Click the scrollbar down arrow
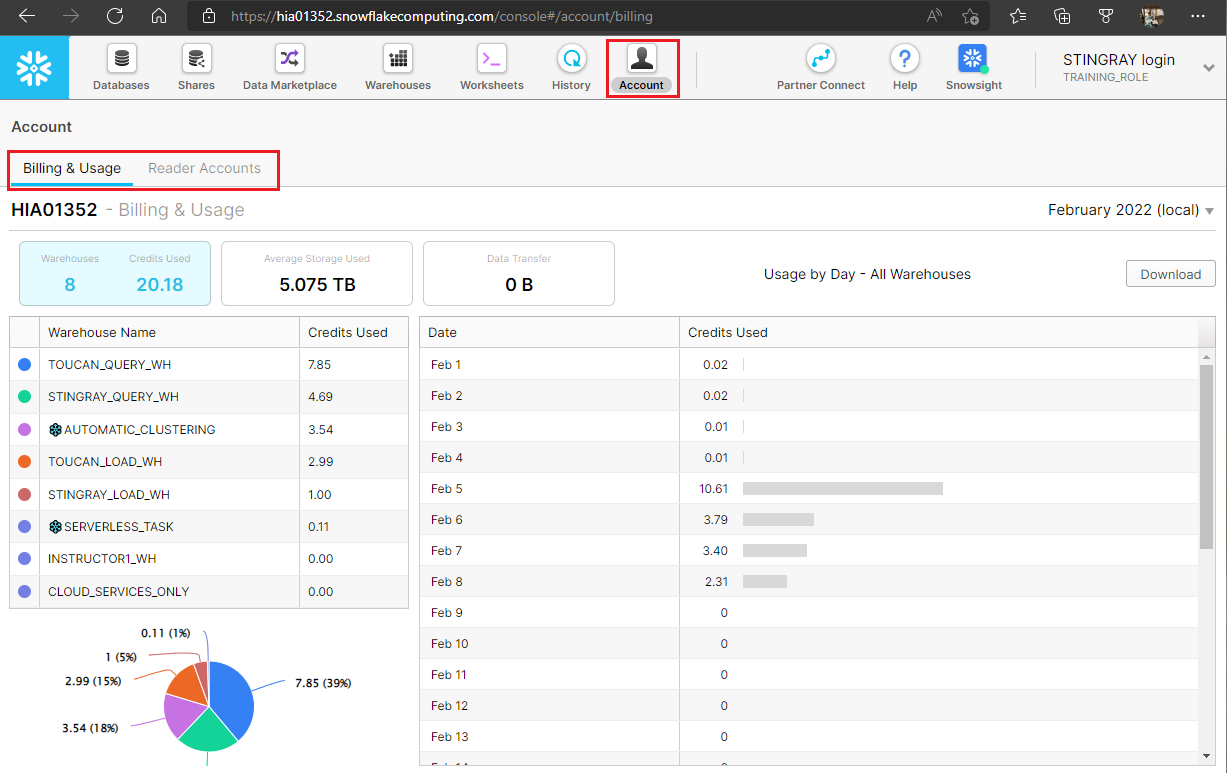This screenshot has width=1227, height=773. click(1207, 755)
